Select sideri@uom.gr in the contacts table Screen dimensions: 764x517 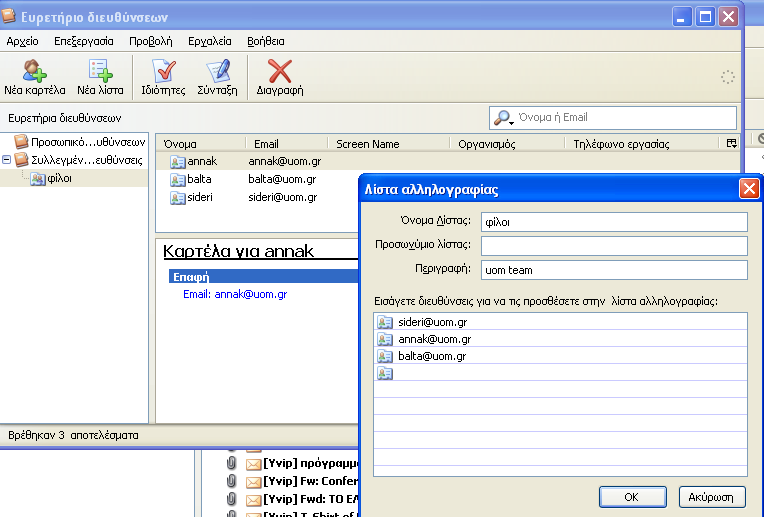pyautogui.click(x=283, y=197)
